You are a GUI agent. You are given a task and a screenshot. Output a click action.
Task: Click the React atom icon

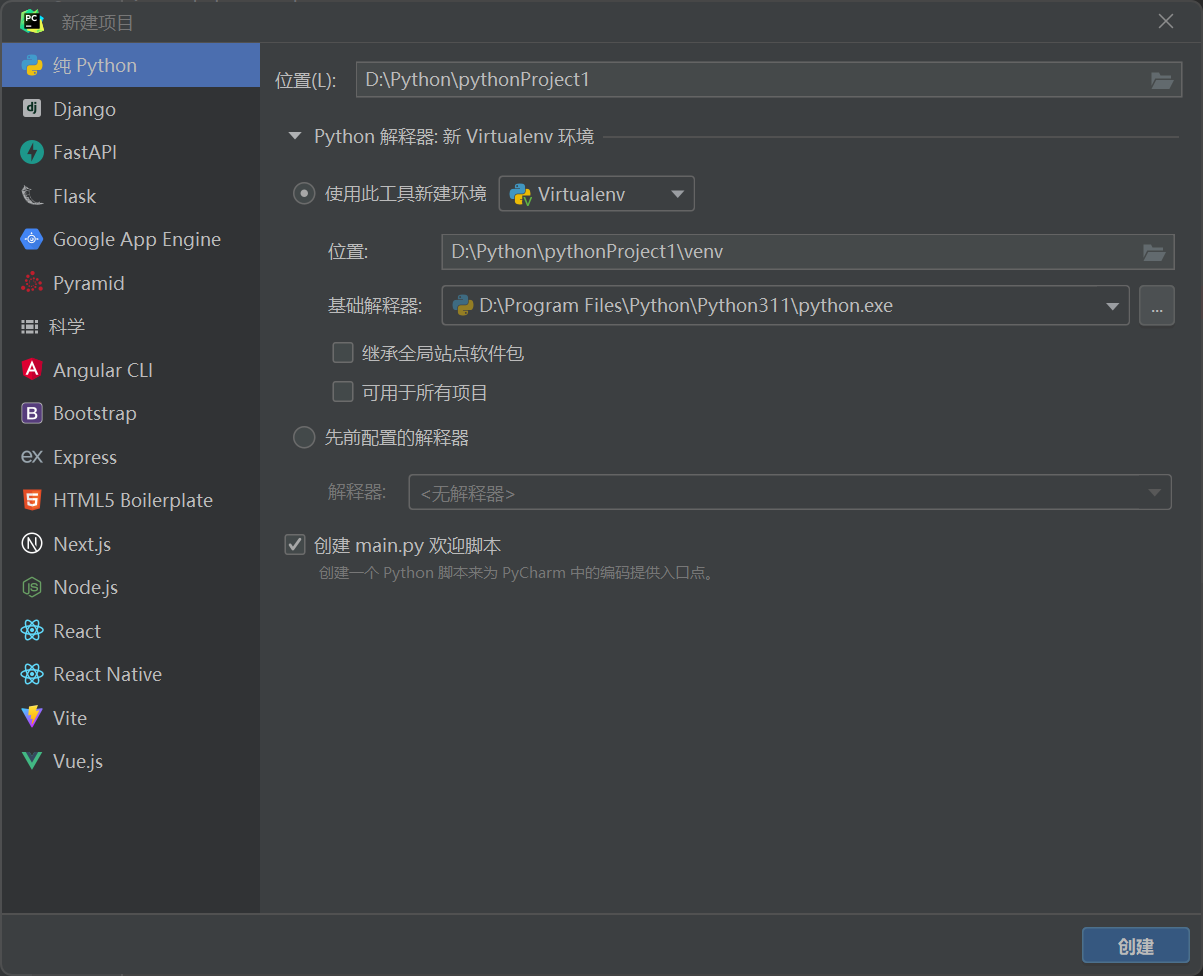(32, 631)
